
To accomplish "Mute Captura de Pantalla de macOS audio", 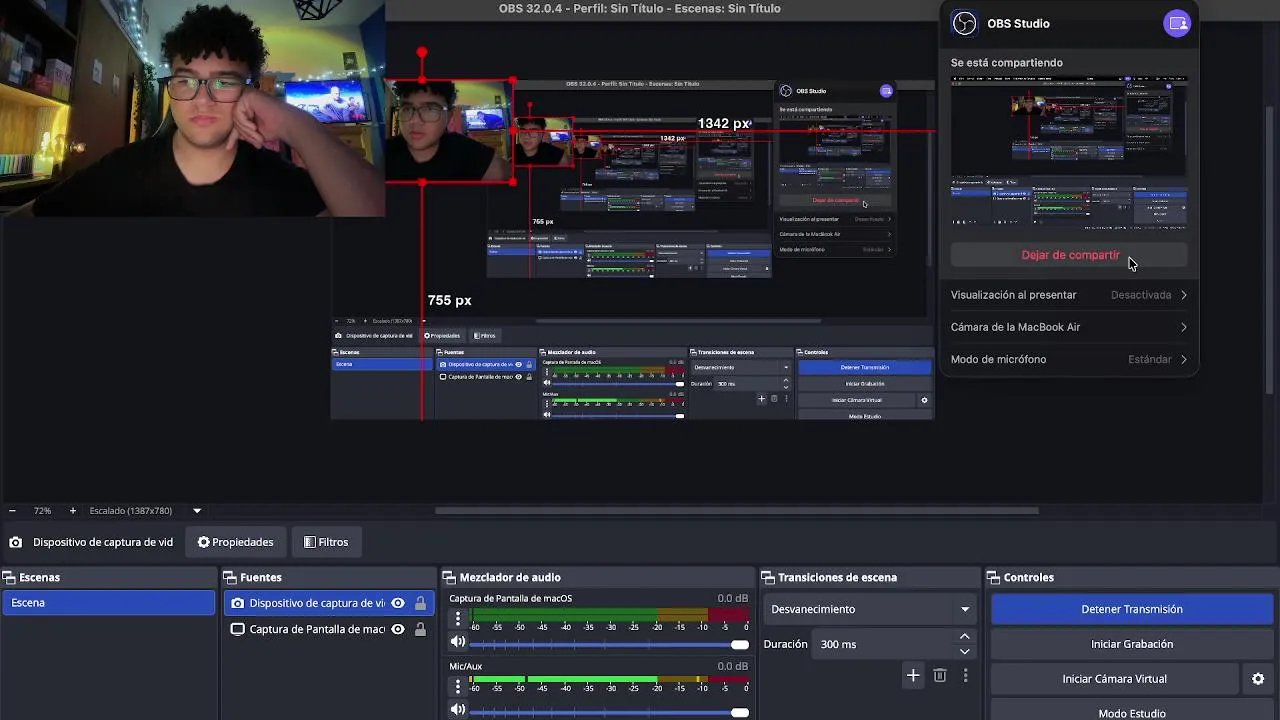I will pyautogui.click(x=458, y=642).
